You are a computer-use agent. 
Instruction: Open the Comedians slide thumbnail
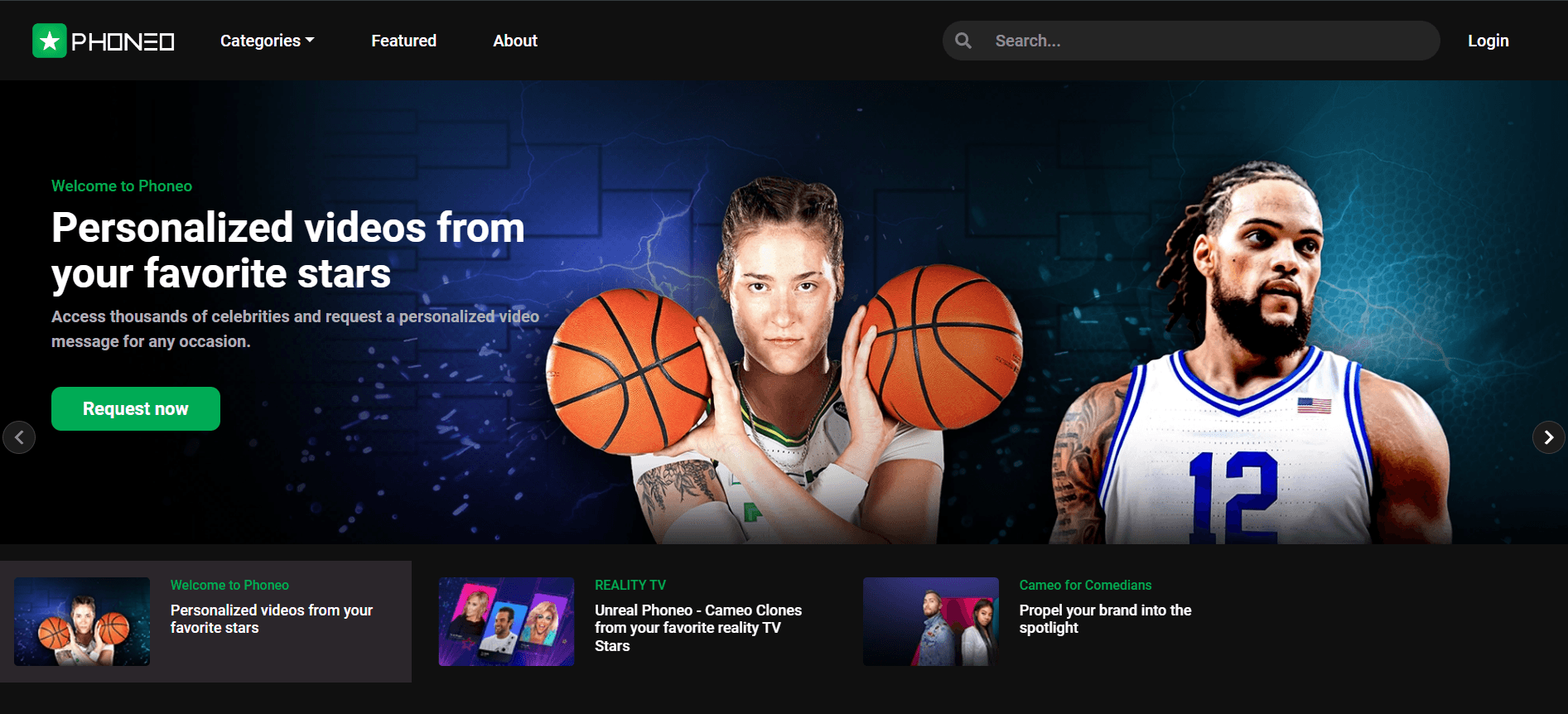click(x=931, y=621)
